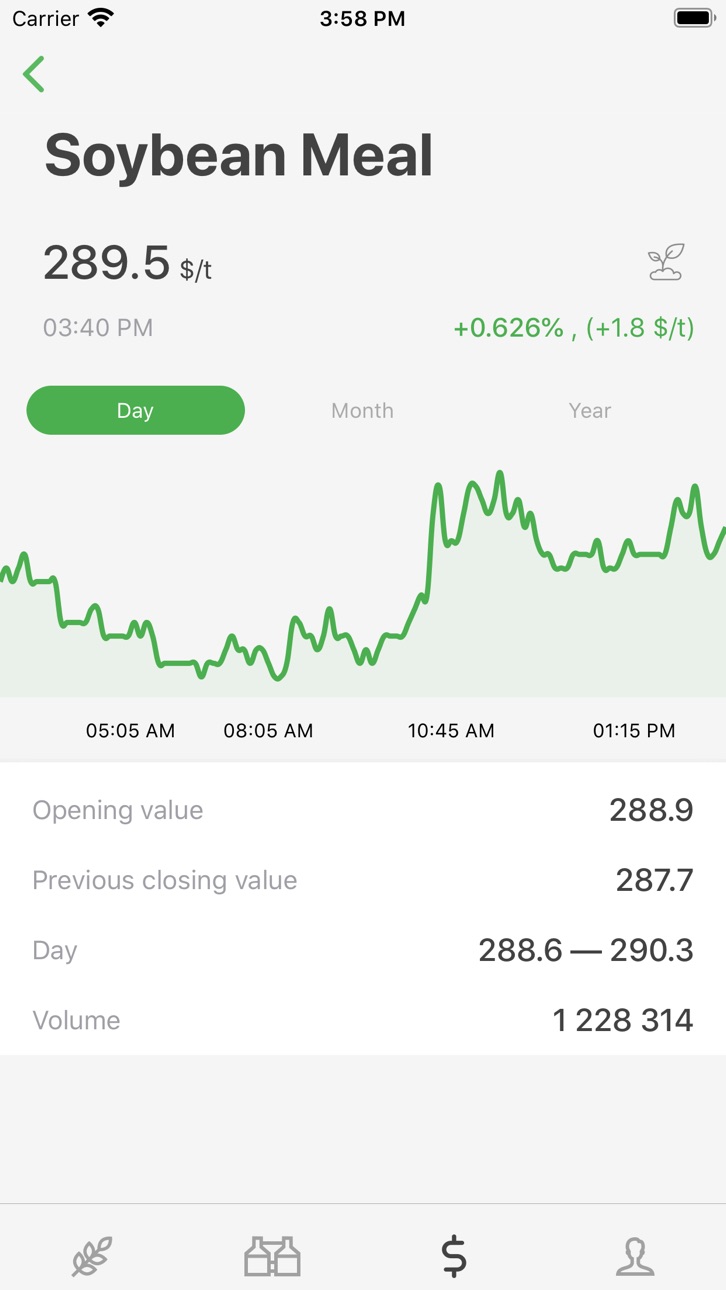
Task: Tap the battery status icon
Action: click(x=694, y=18)
